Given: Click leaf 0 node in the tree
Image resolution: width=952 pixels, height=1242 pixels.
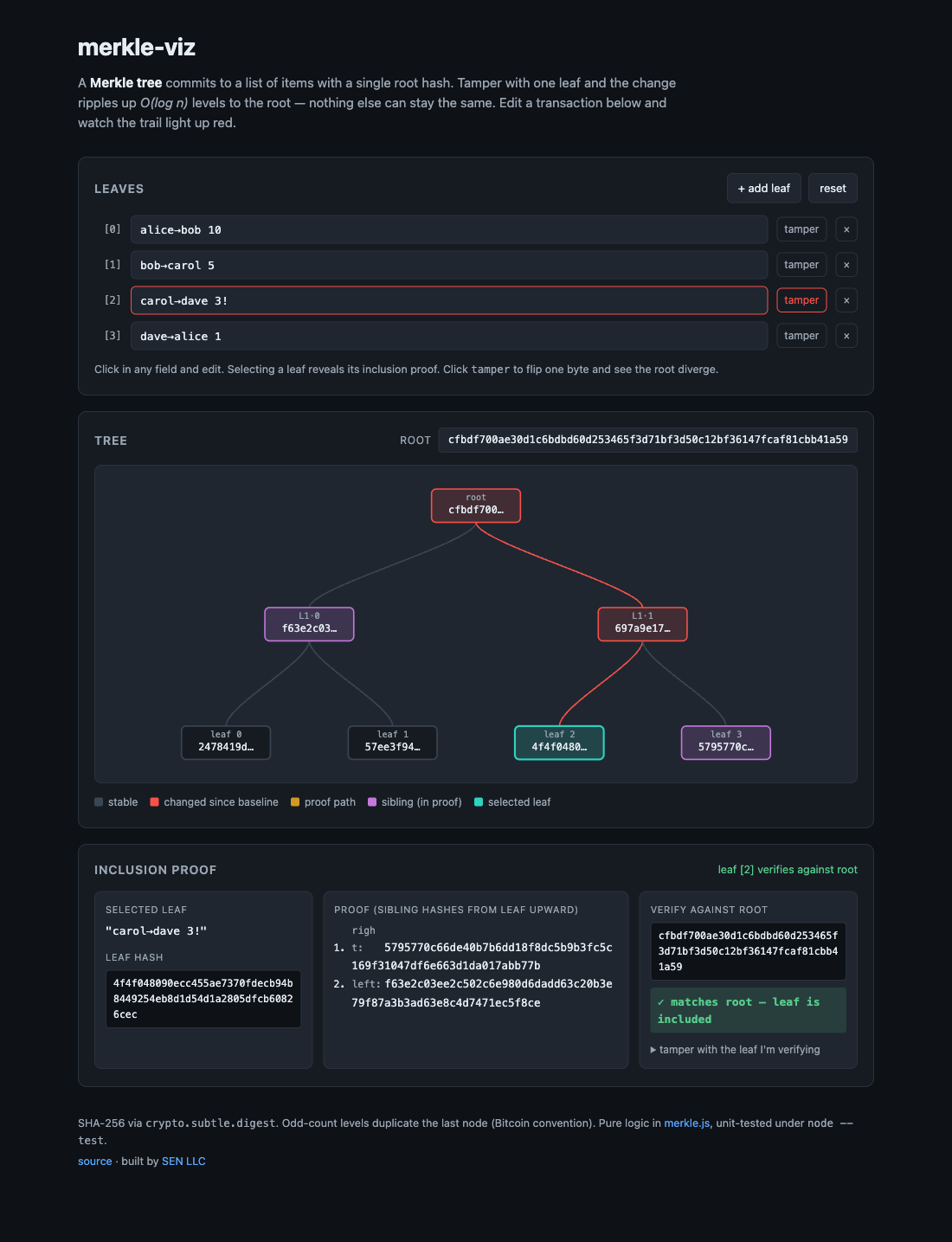Looking at the screenshot, I should [226, 743].
